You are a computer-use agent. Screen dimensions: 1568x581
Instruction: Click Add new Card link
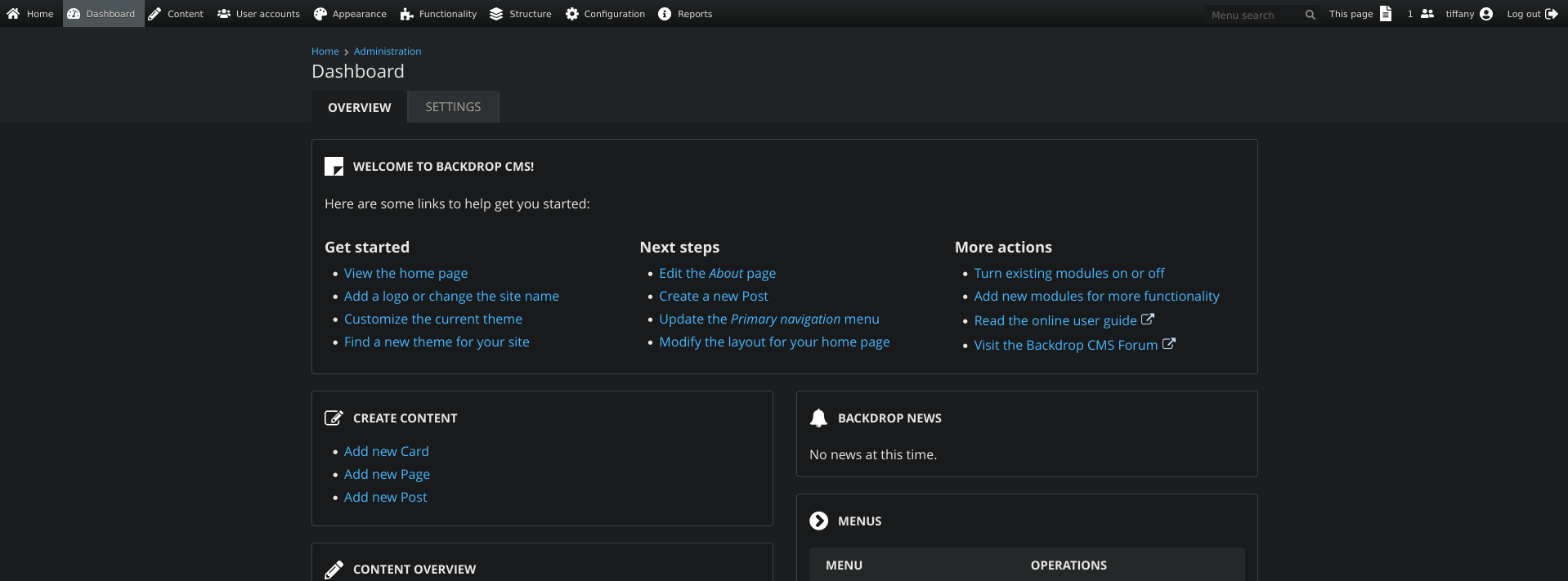(387, 451)
